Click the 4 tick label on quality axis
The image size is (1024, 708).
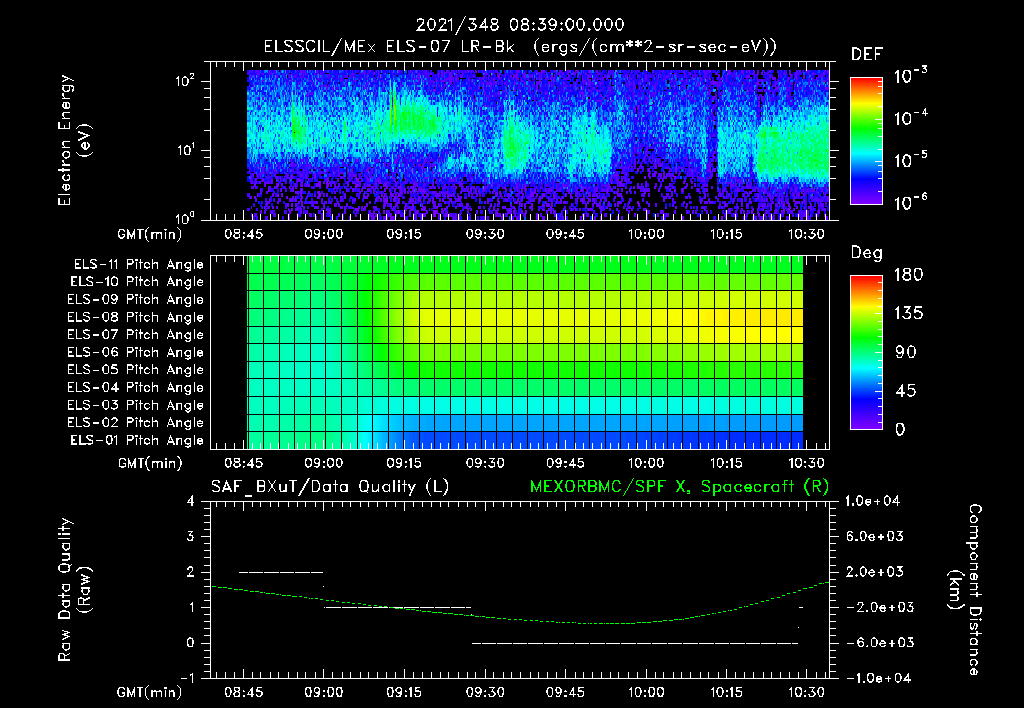(x=191, y=502)
